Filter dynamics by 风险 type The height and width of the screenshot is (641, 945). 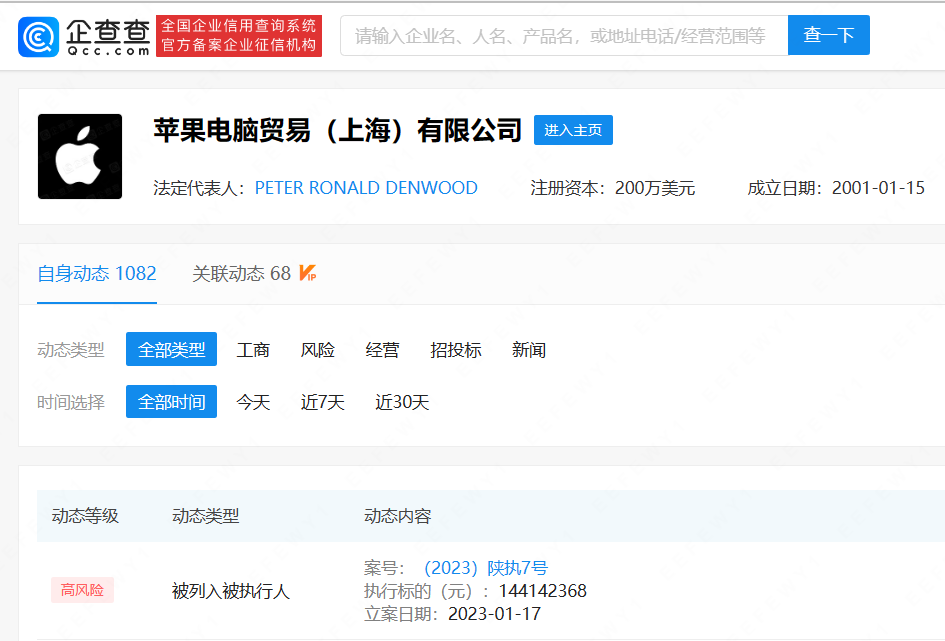(x=316, y=349)
